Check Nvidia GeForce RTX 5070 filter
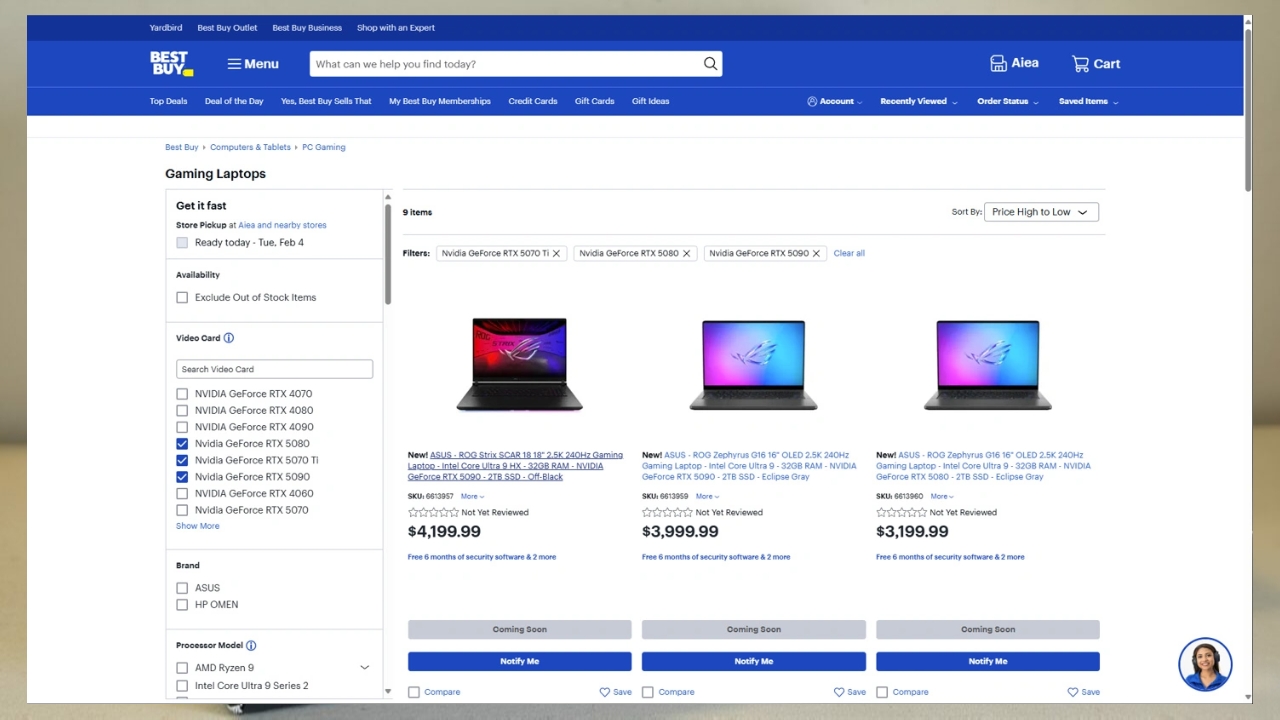 pyautogui.click(x=182, y=510)
